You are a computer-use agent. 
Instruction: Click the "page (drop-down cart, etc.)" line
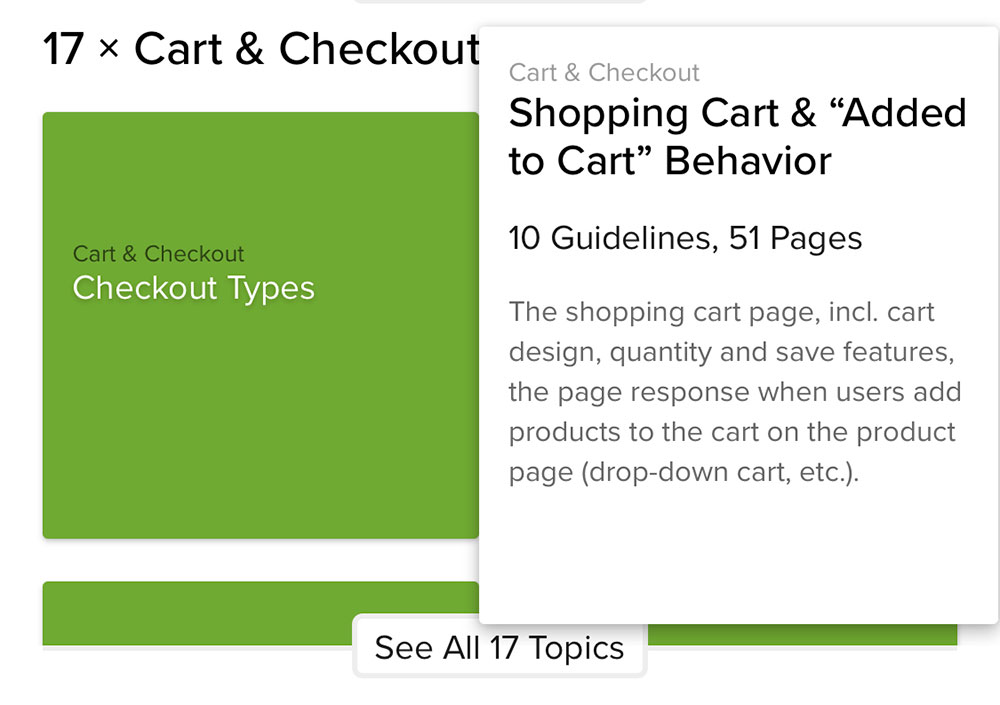tap(684, 472)
